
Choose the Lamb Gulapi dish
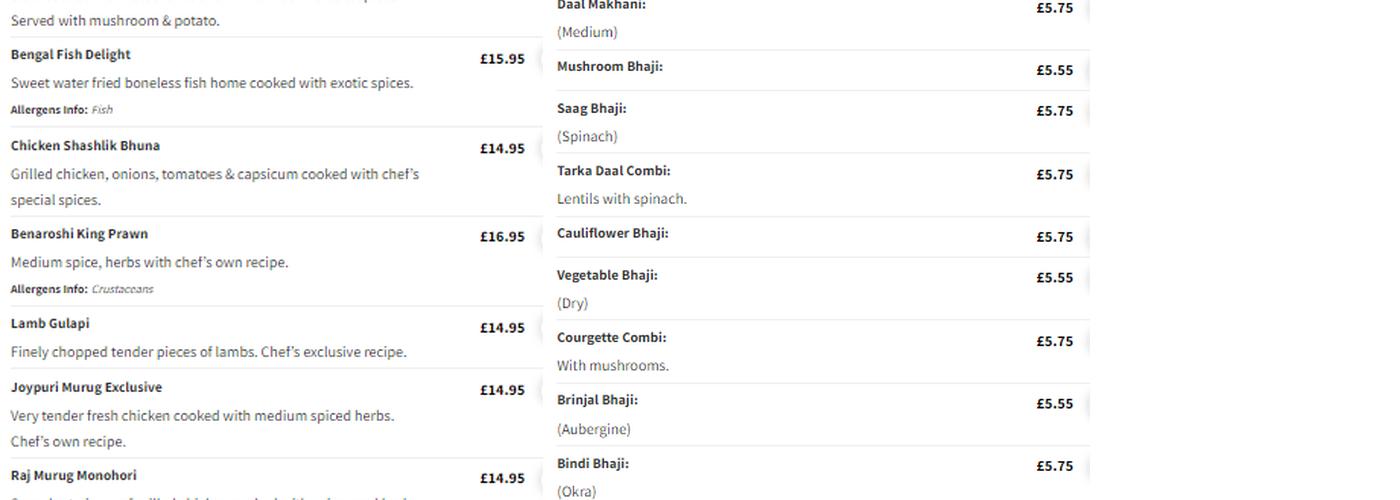pos(50,324)
